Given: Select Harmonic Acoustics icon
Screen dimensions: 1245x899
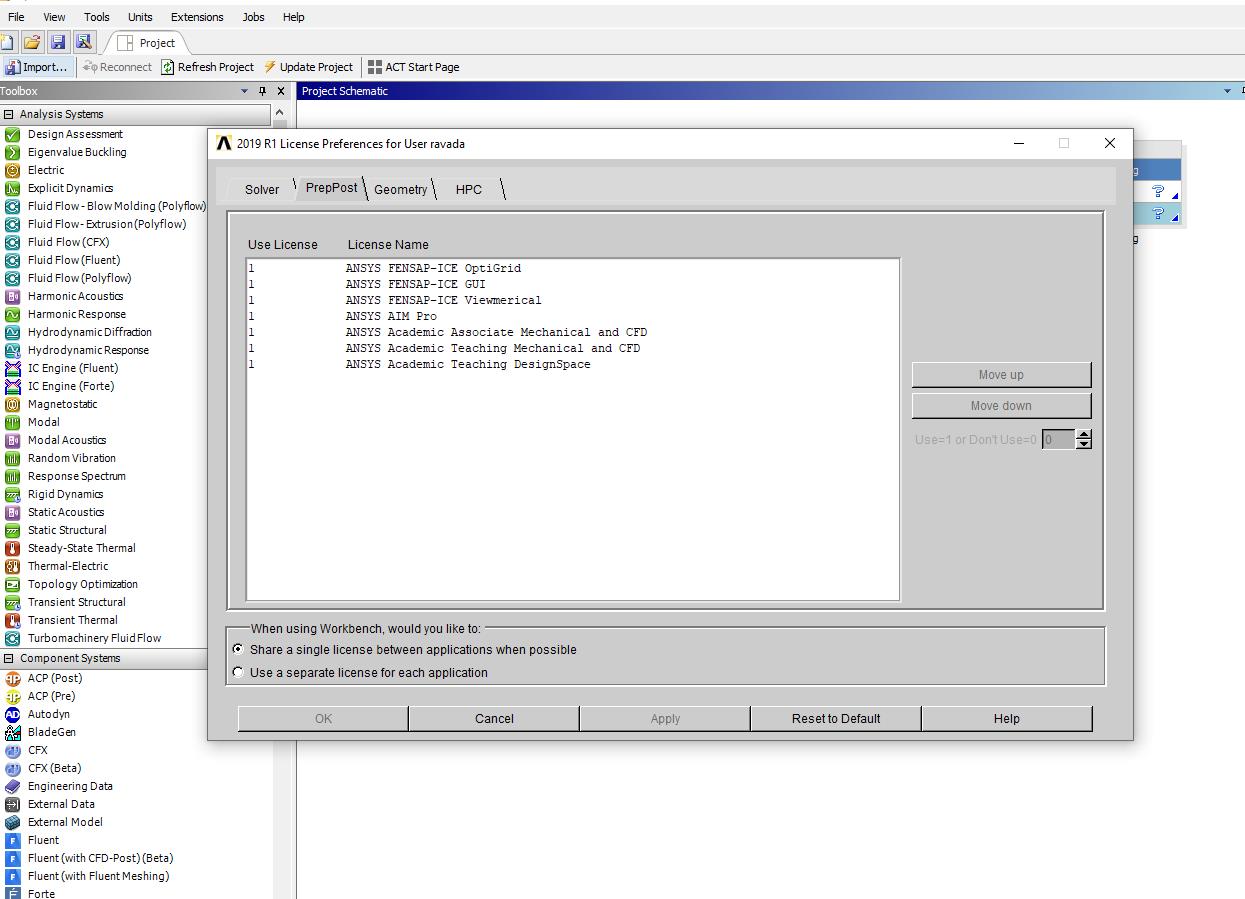Looking at the screenshot, I should pos(12,296).
